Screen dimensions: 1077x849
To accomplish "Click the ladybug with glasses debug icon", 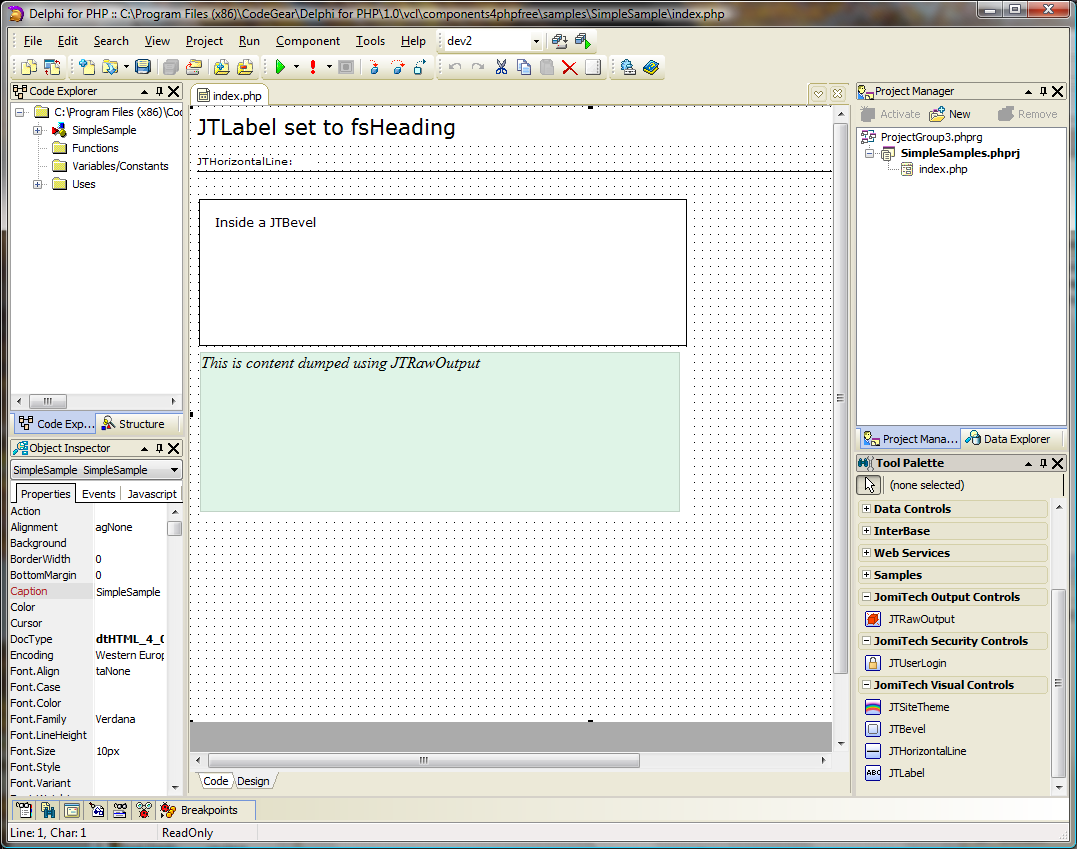I will click(x=144, y=811).
